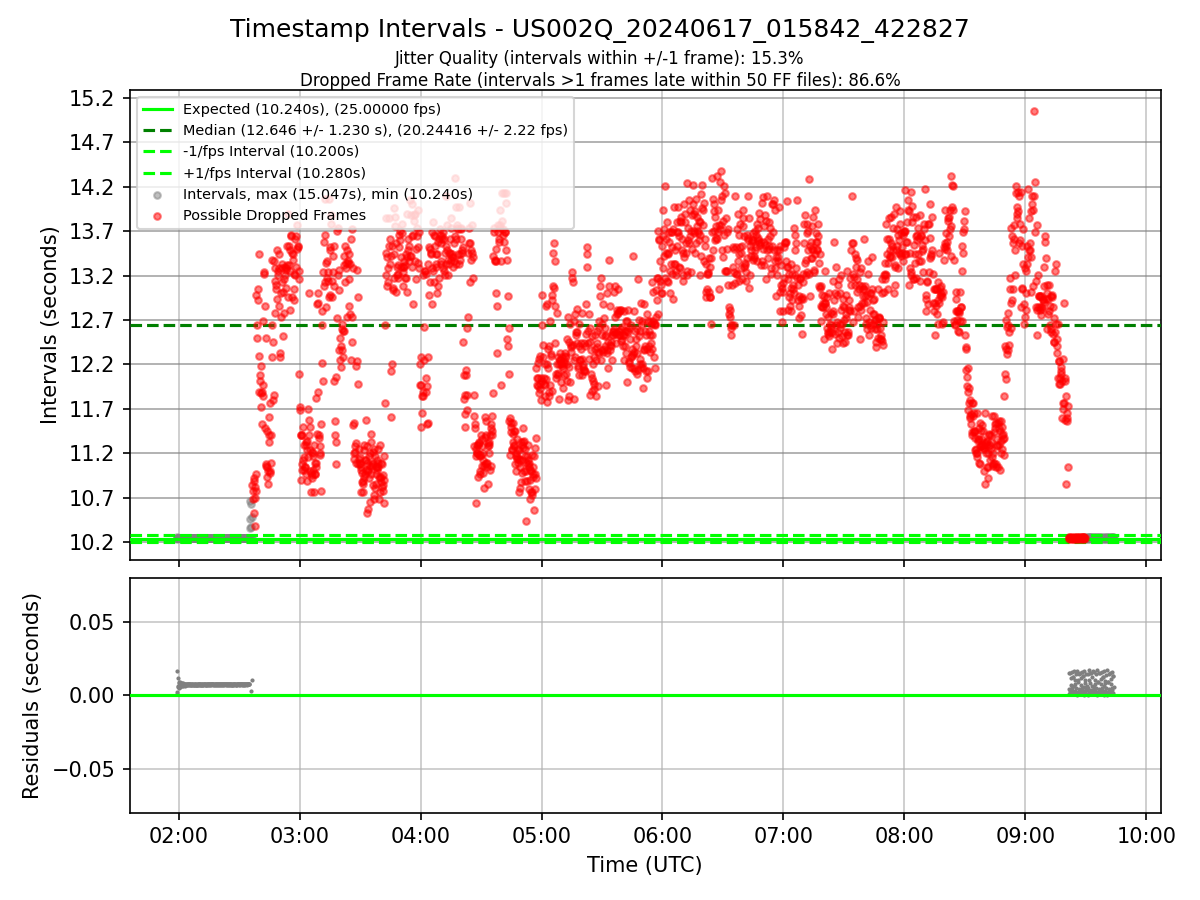Select the 'Residuals (seconds)' y-axis label
The width and height of the screenshot is (1200, 900).
click(31, 696)
